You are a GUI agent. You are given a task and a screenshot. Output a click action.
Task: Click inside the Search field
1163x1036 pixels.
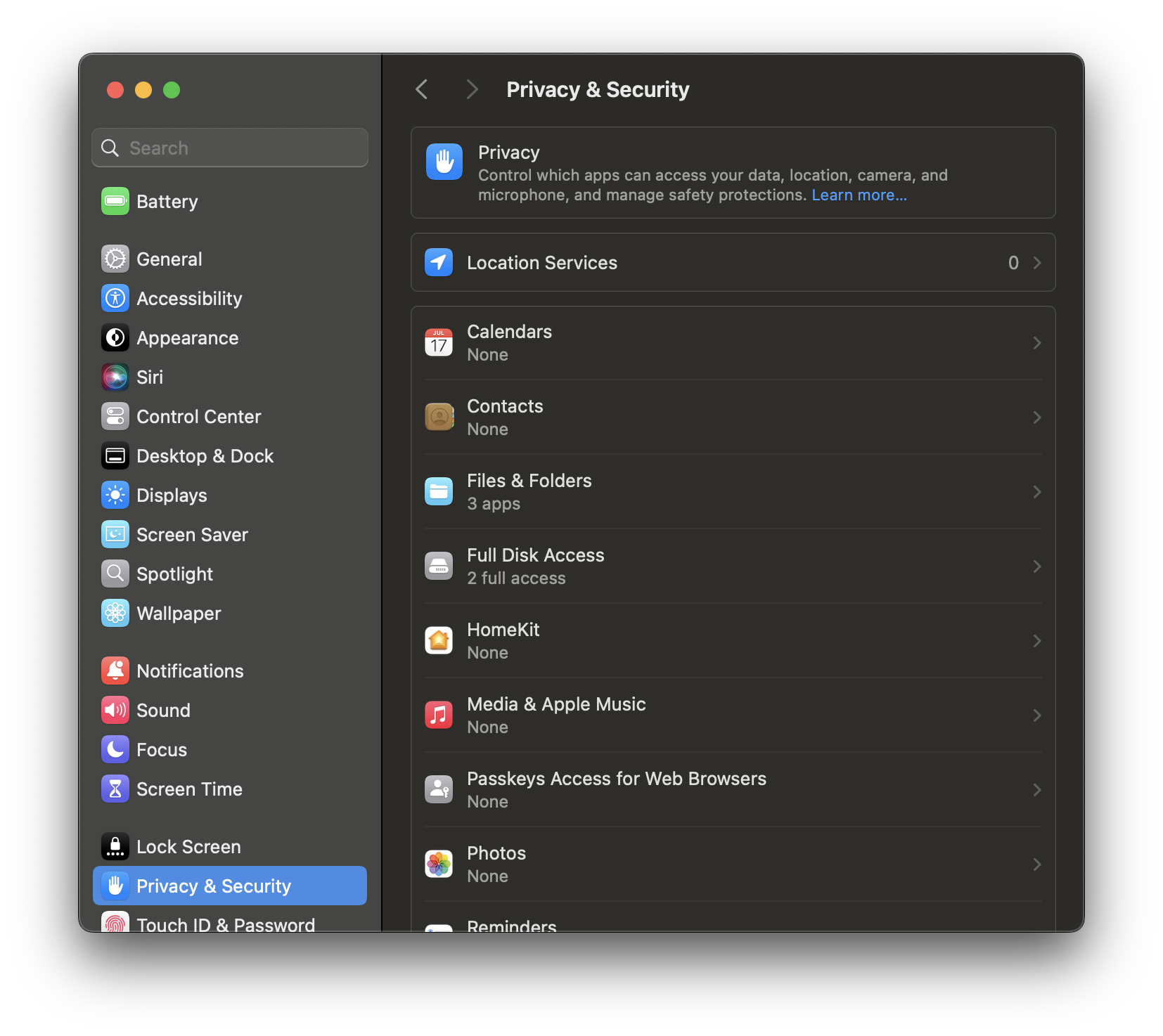click(229, 148)
